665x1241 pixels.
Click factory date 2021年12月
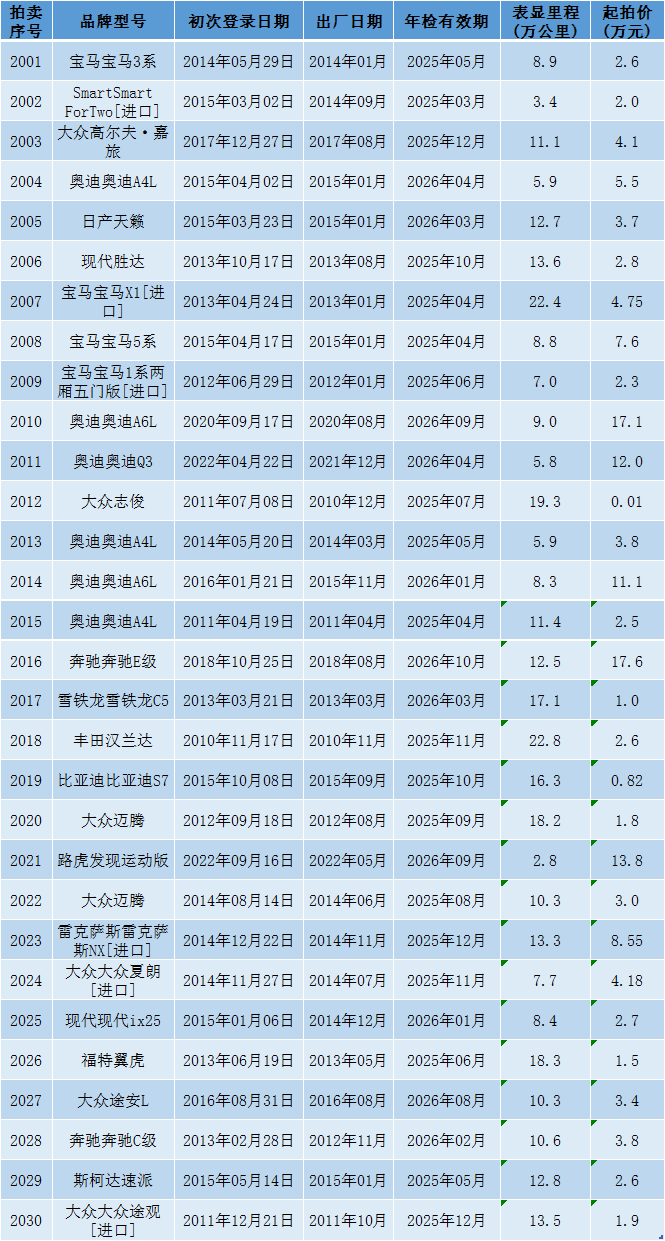tap(348, 461)
